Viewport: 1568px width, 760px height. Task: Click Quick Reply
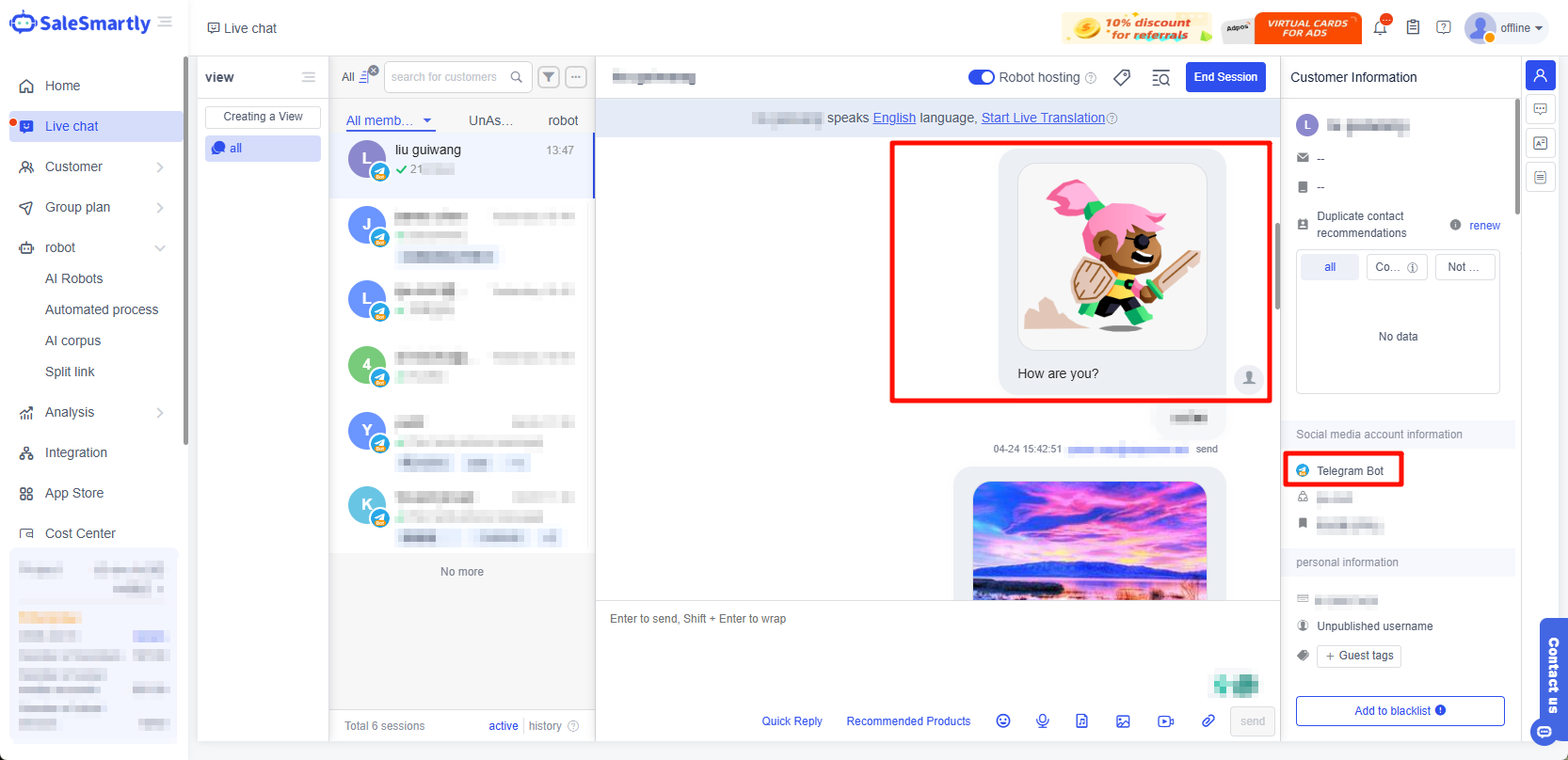tap(792, 721)
